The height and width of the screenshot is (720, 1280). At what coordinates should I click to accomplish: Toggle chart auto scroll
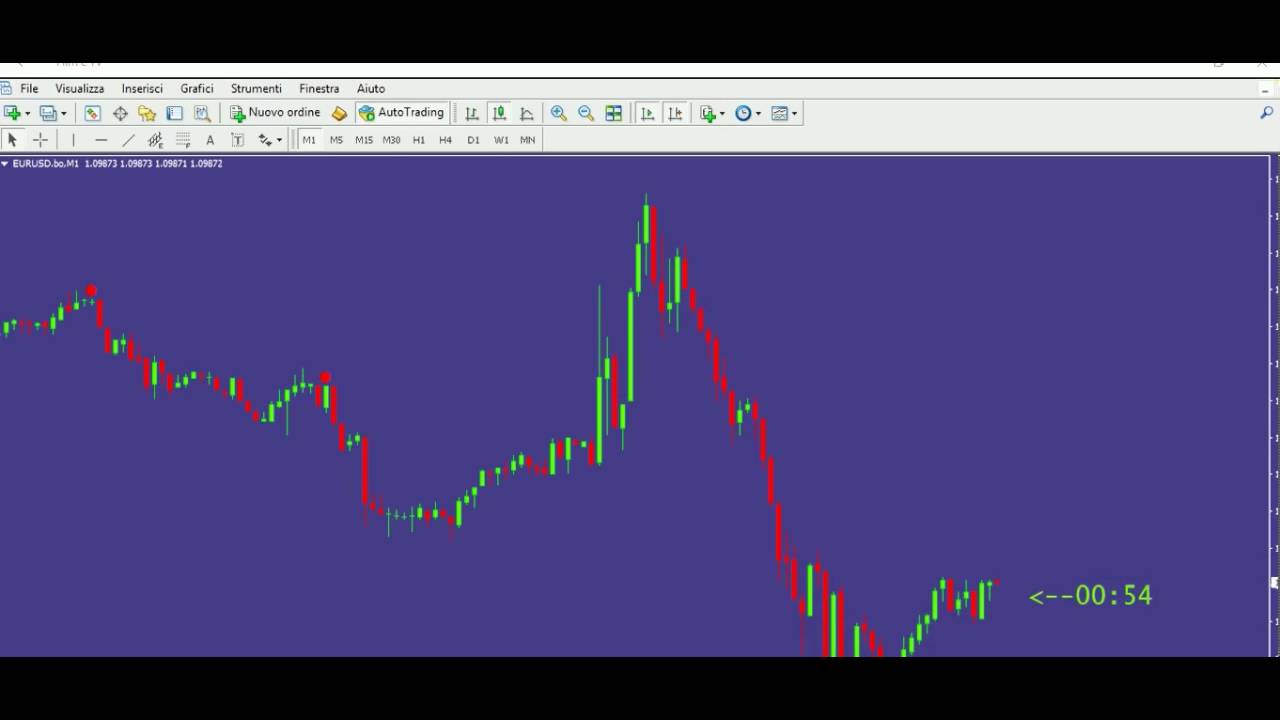tap(647, 114)
